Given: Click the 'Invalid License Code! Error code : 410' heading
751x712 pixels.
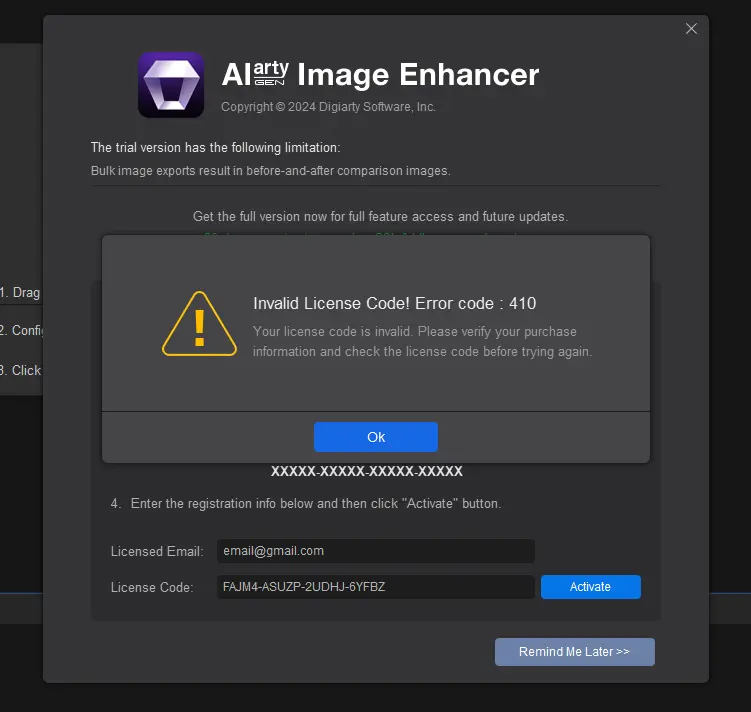Looking at the screenshot, I should tap(395, 303).
